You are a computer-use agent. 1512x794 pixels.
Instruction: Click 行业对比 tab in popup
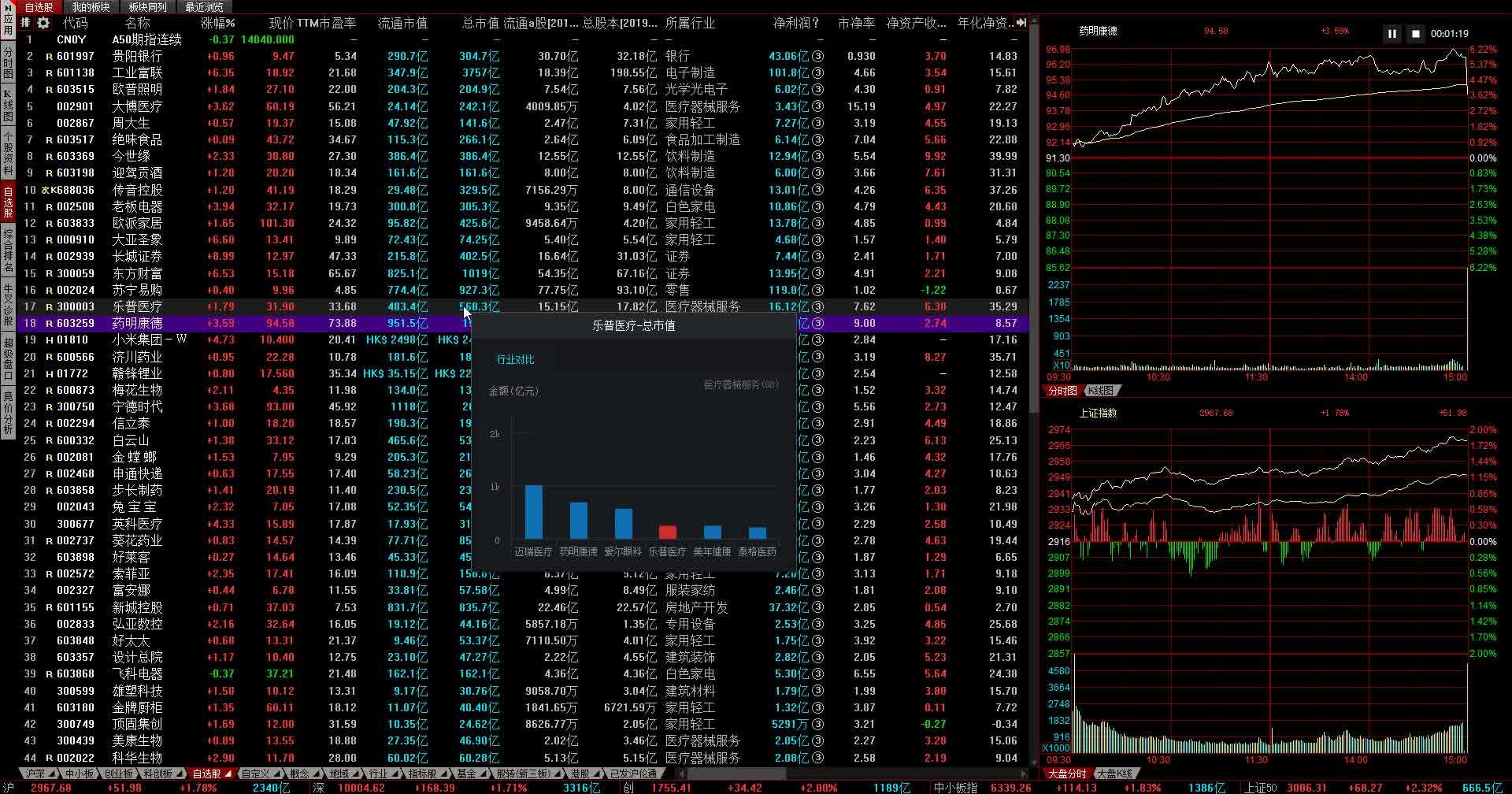pos(515,359)
